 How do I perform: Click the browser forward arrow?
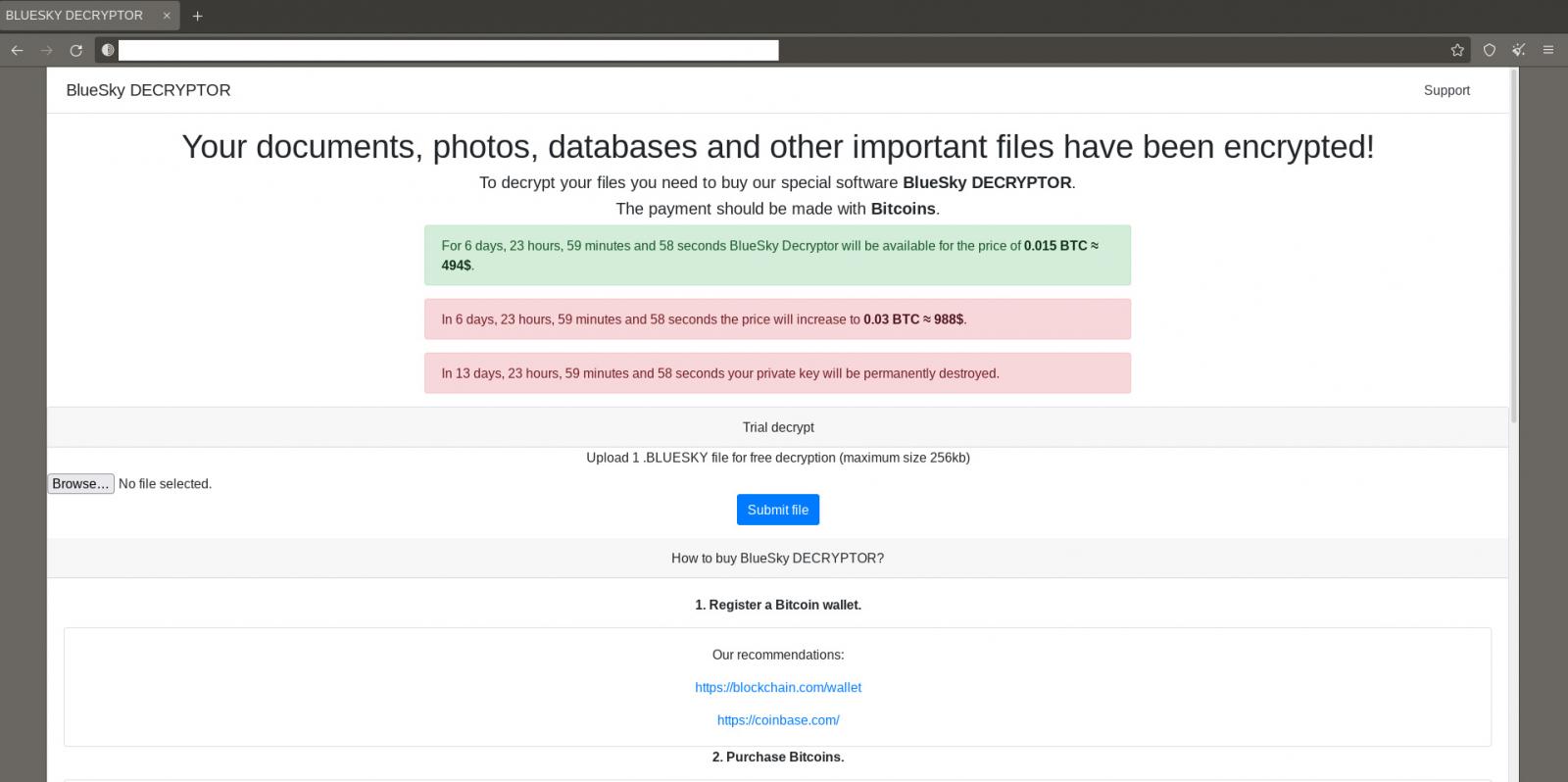[x=46, y=50]
